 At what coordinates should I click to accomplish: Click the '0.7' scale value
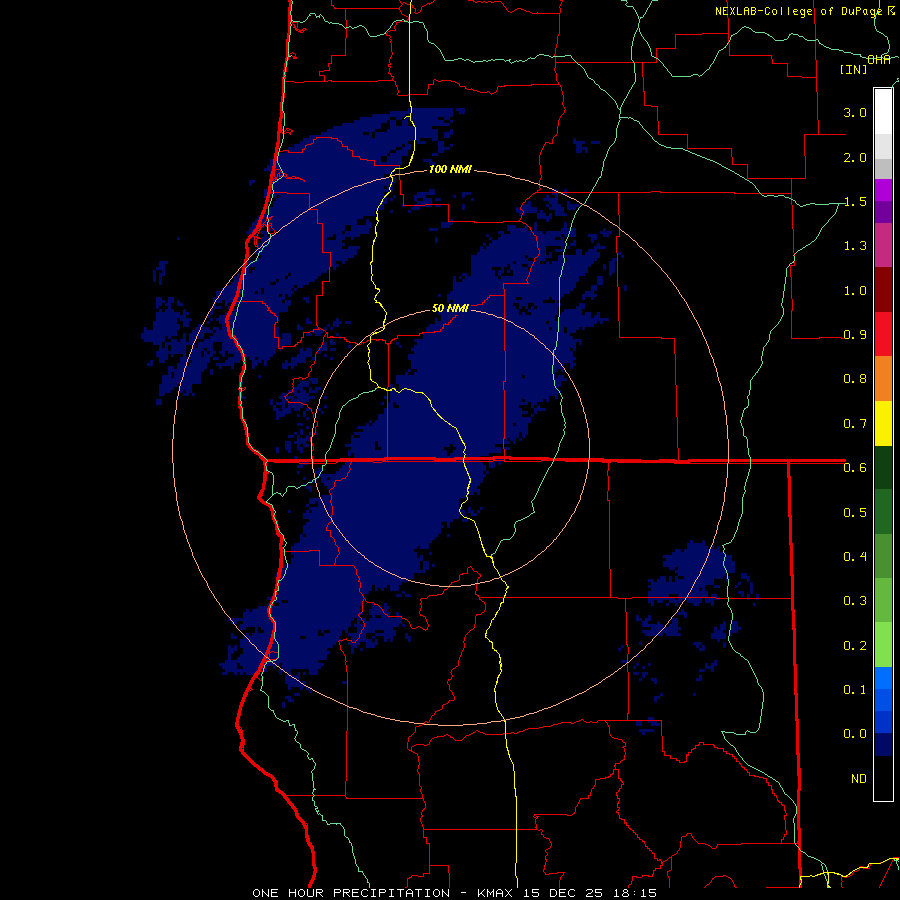[855, 424]
